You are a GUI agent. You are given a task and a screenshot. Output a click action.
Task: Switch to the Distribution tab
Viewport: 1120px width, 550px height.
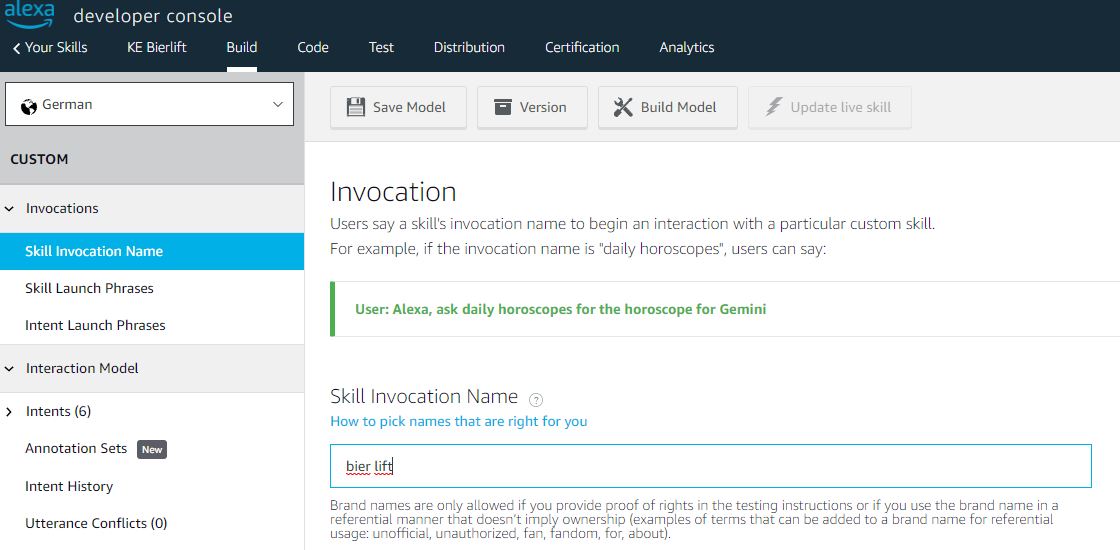coord(469,47)
